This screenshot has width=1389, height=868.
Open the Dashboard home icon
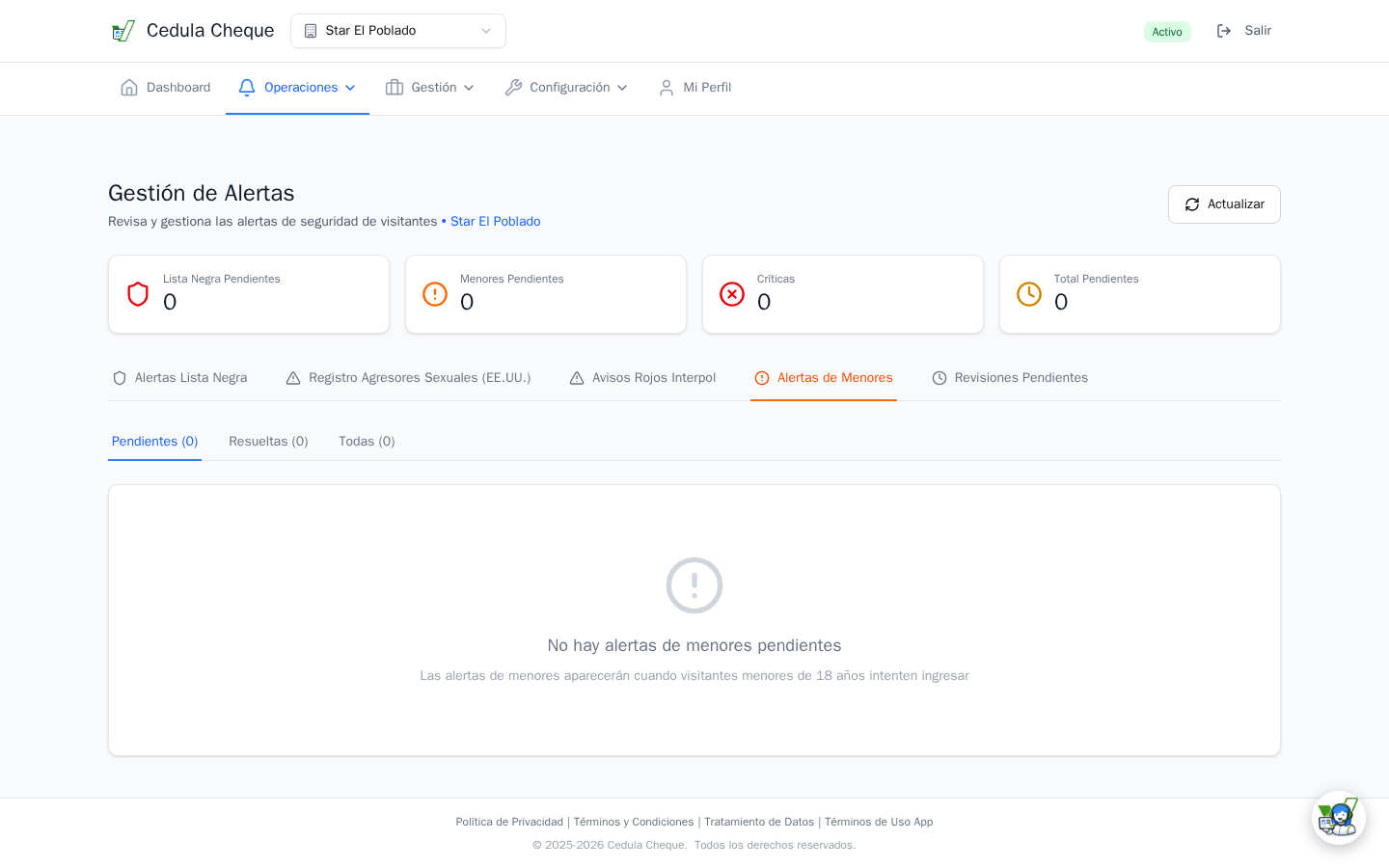click(x=129, y=88)
